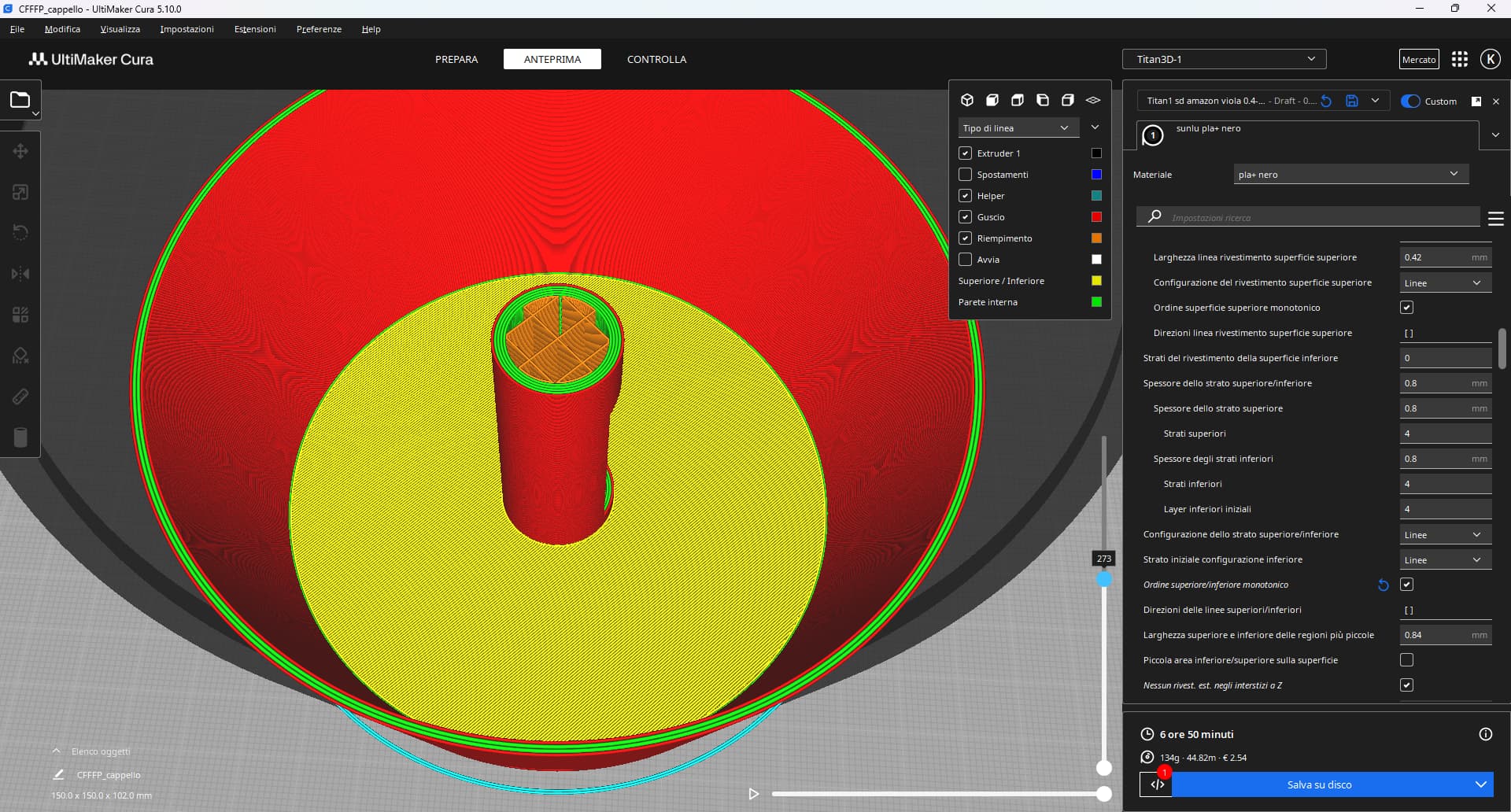Select the Rotate tool
The width and height of the screenshot is (1511, 812).
coord(20,233)
